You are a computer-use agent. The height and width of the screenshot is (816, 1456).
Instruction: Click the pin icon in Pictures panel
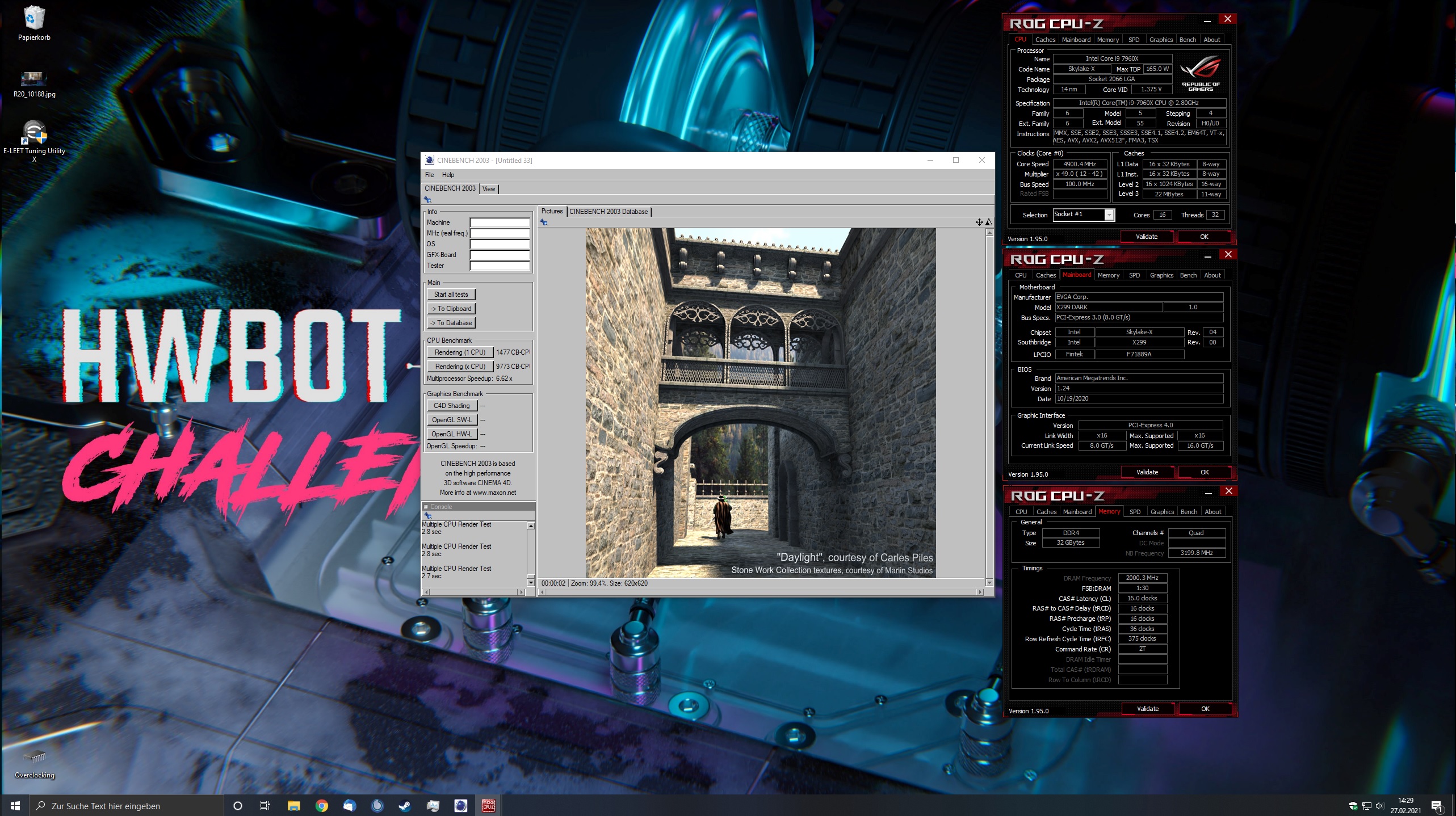coord(544,222)
